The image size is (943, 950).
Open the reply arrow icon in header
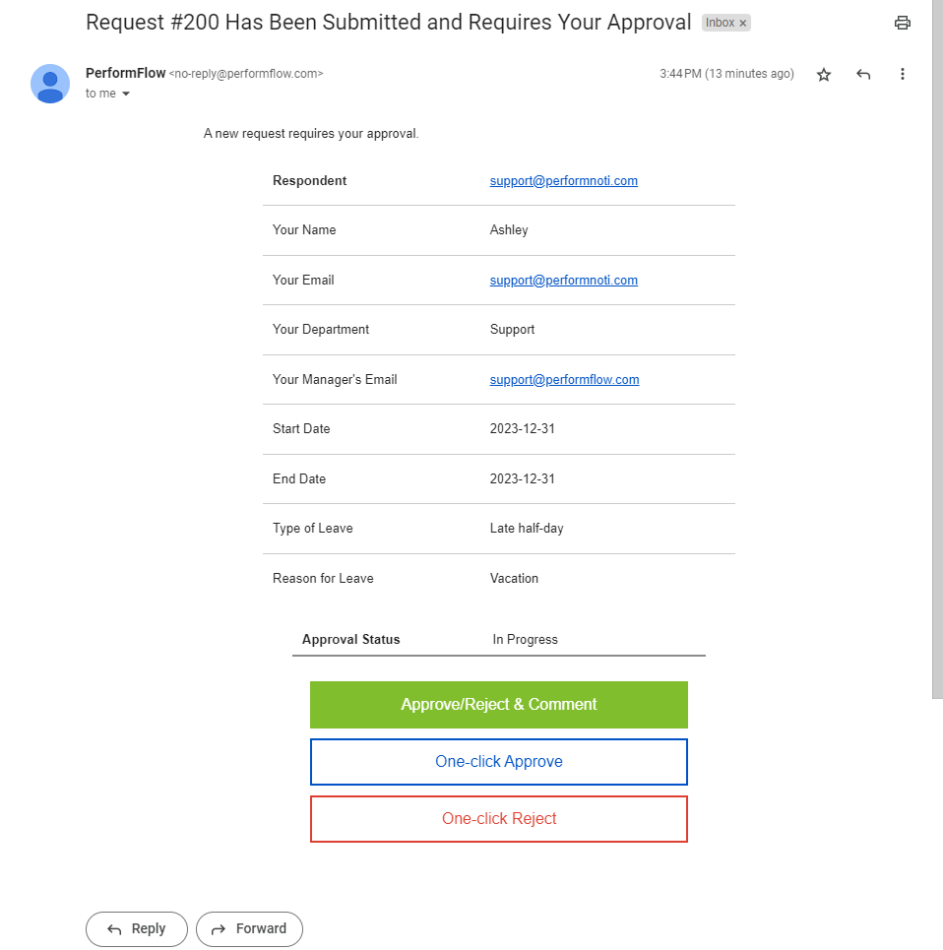[862, 73]
